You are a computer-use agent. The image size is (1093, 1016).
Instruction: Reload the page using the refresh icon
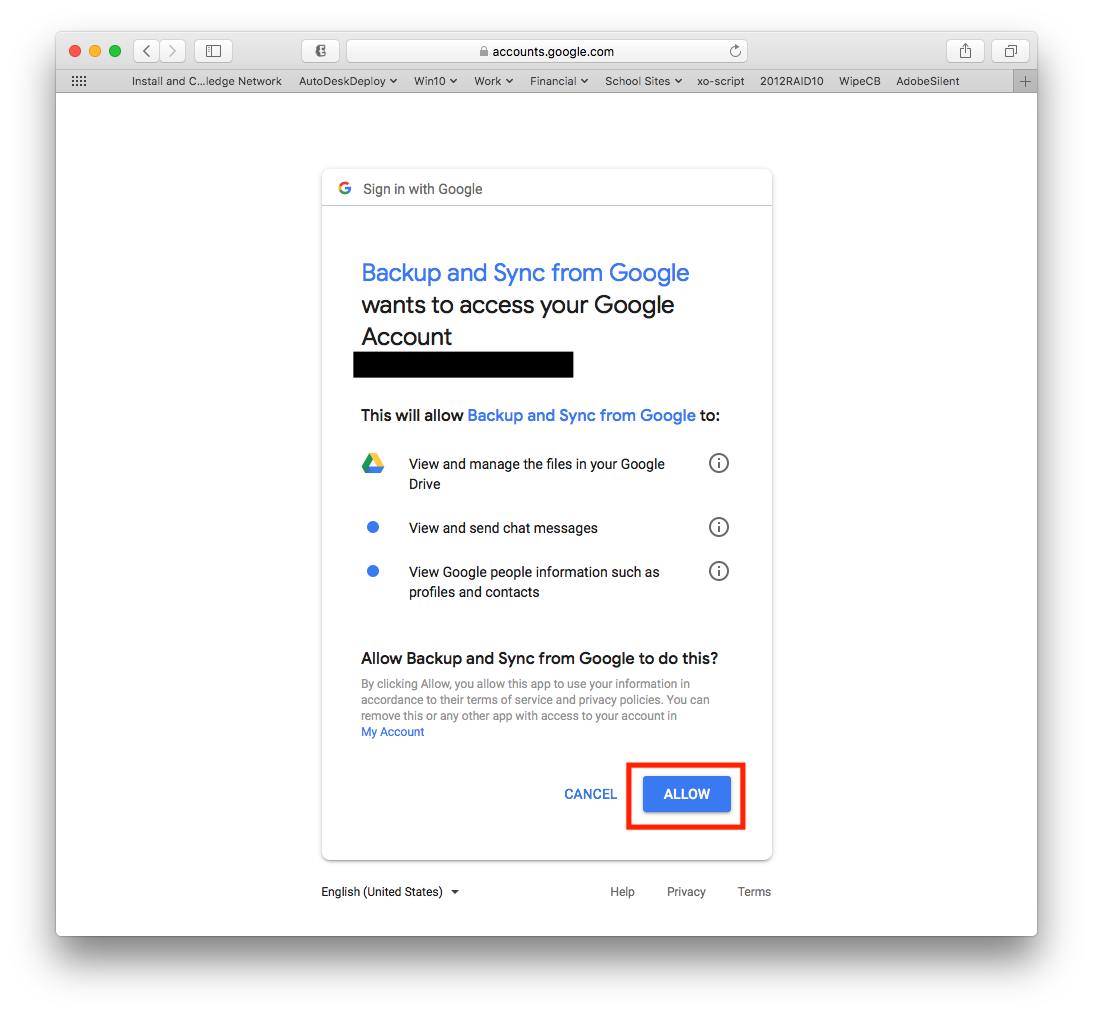735,51
